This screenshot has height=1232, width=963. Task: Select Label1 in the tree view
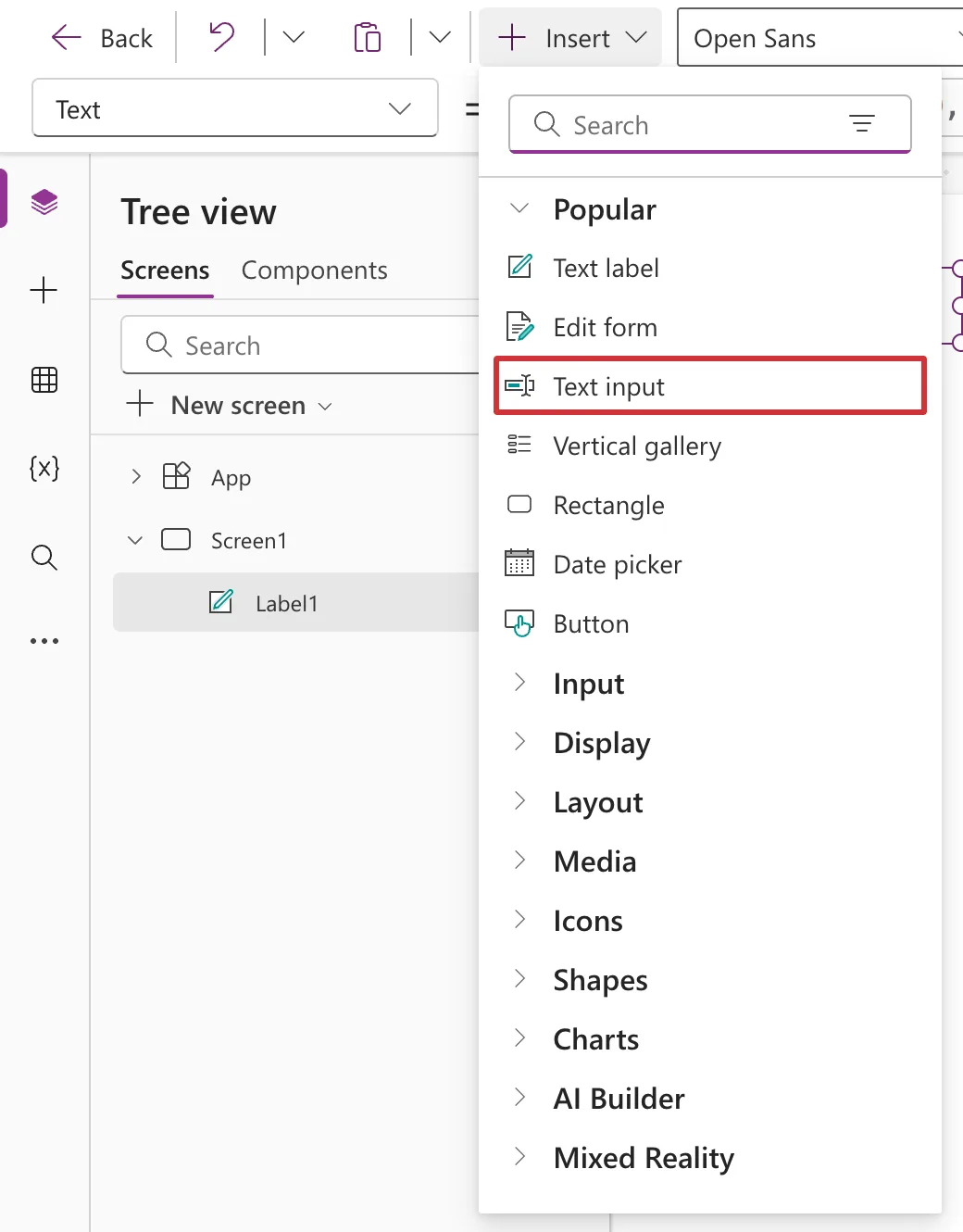(x=296, y=603)
